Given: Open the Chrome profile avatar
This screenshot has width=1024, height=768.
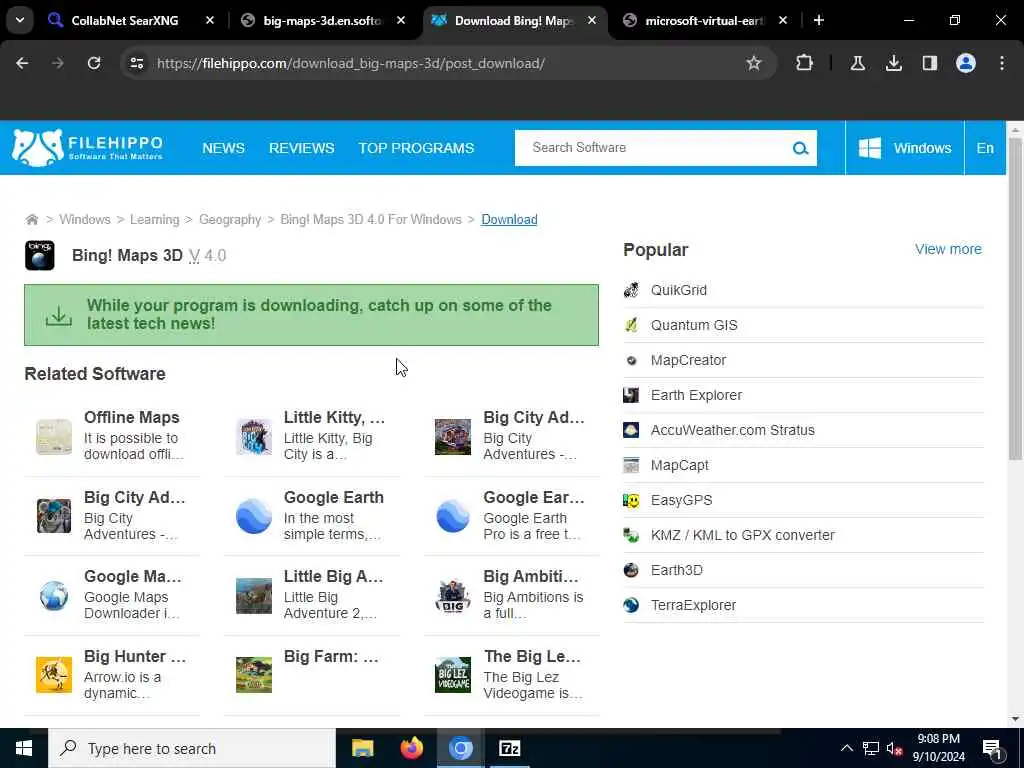Looking at the screenshot, I should [966, 63].
